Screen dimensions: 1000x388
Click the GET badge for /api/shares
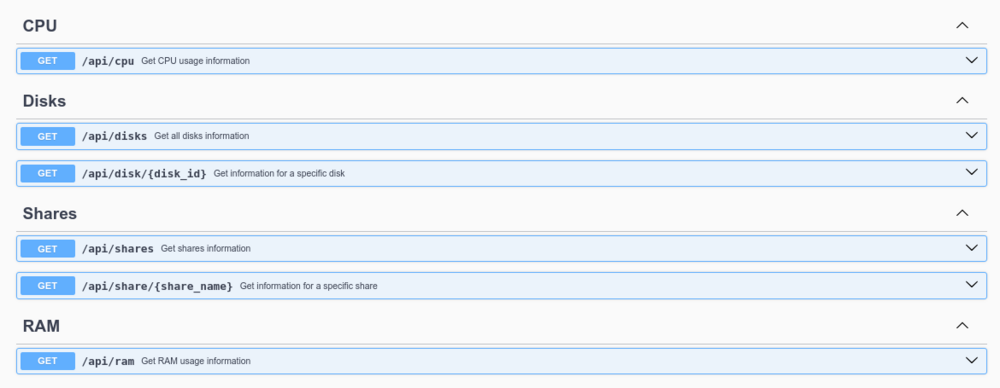(x=48, y=248)
